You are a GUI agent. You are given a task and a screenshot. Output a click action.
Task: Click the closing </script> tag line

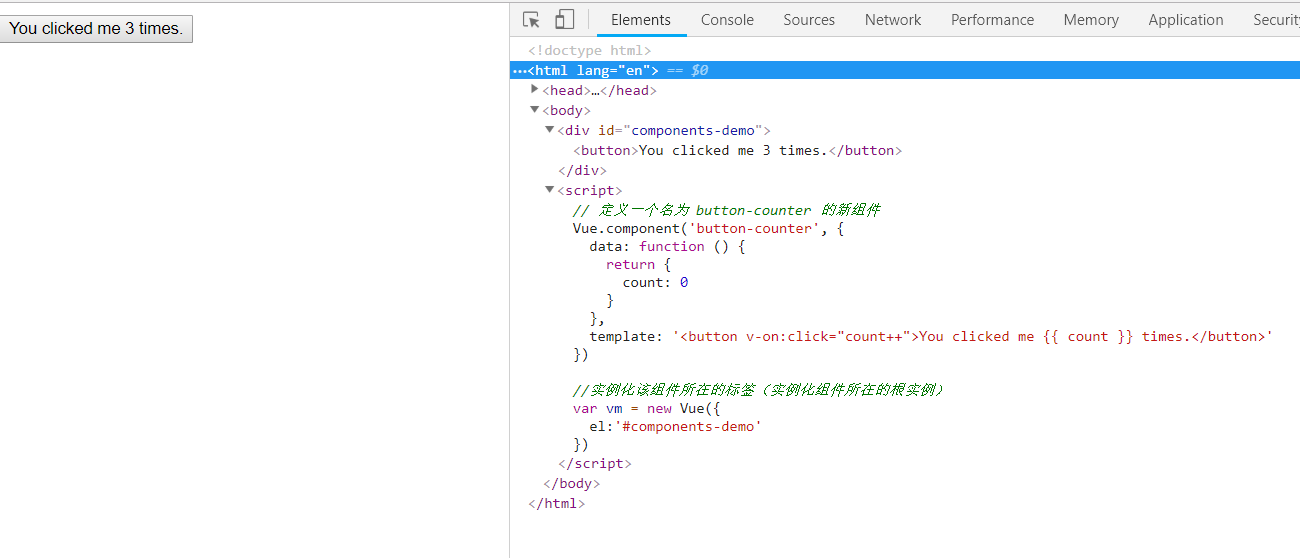point(595,464)
